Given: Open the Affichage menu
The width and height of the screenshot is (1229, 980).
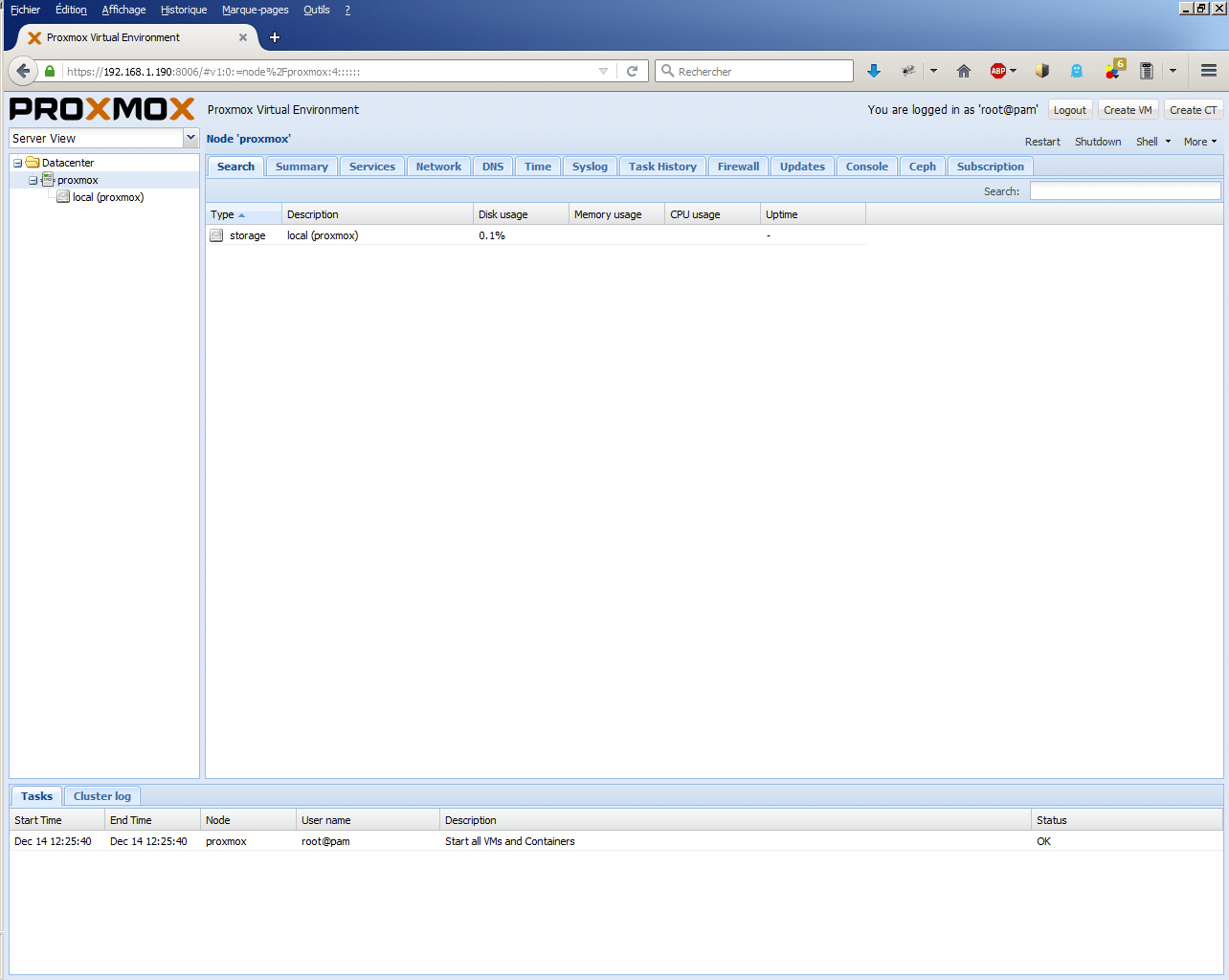Looking at the screenshot, I should coord(123,10).
